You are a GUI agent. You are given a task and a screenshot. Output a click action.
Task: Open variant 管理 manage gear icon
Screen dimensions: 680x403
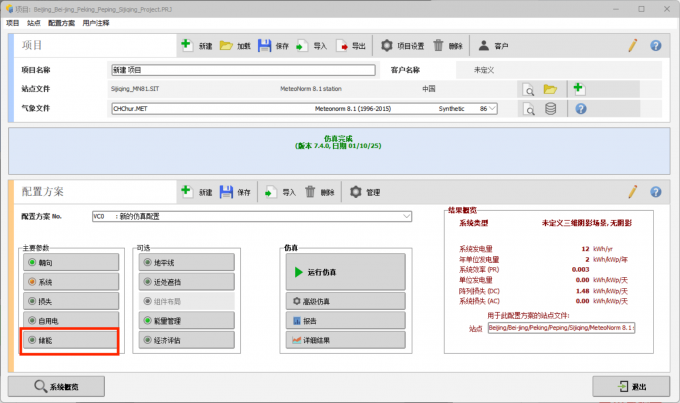(x=356, y=192)
